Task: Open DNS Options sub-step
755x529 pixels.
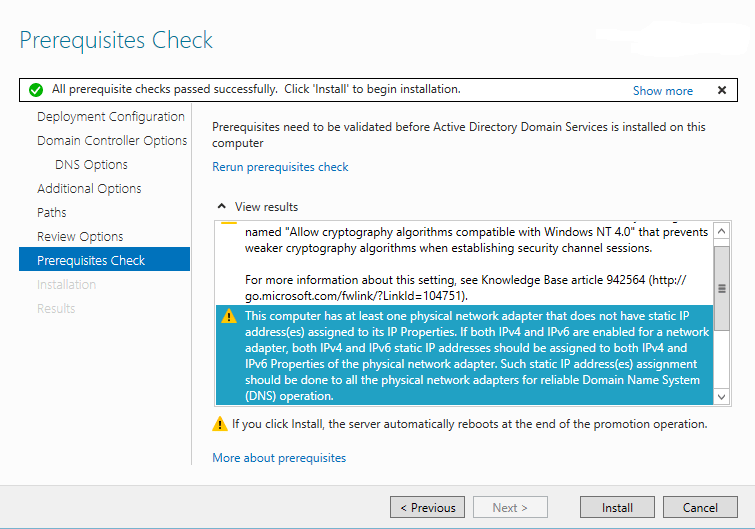Action: 91,165
